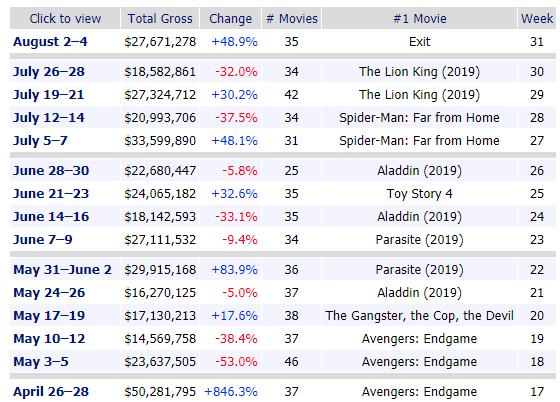Click the Total Gross column header
Viewport: 560px width, 402px height.
[160, 19]
